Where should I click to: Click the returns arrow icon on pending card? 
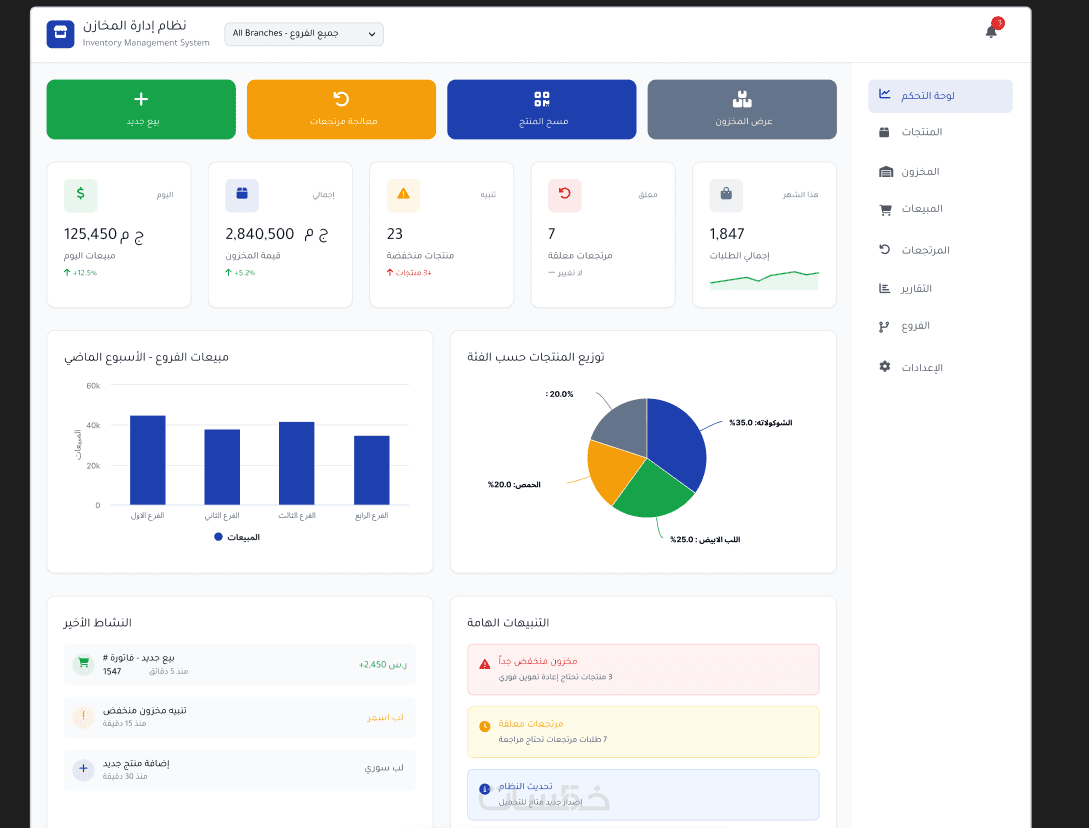[565, 195]
